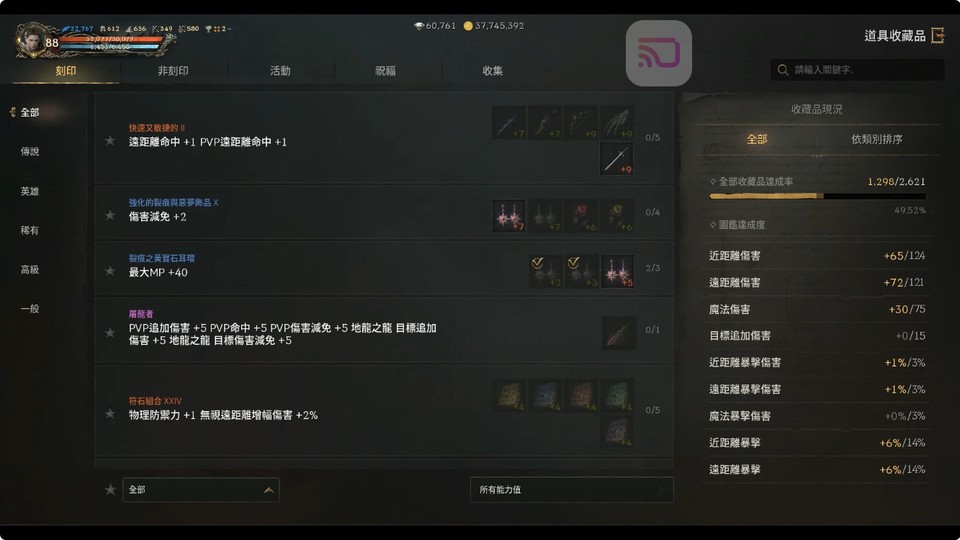
Task: Click the exit icon beside 道具收藏品
Action: [x=938, y=36]
